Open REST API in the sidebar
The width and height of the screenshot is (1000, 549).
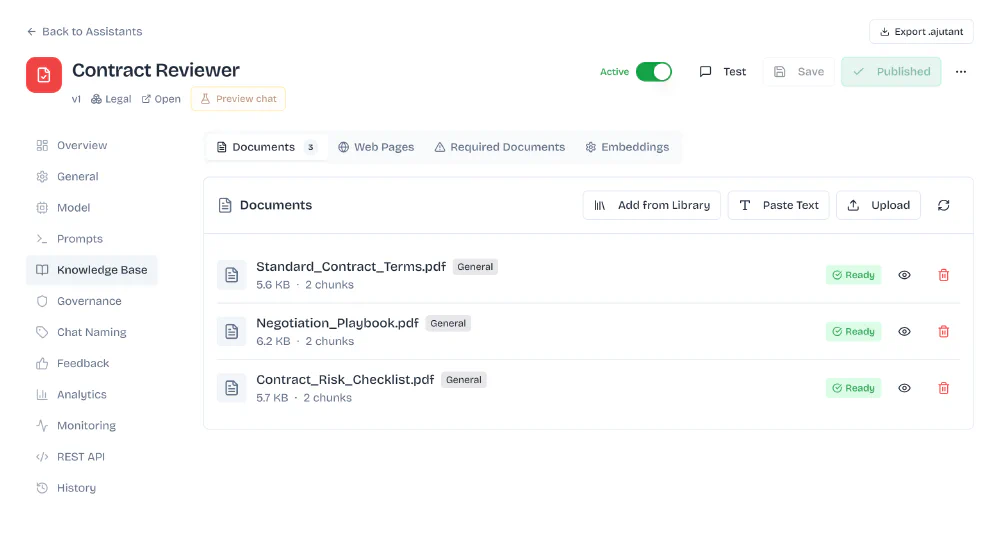(x=92, y=457)
